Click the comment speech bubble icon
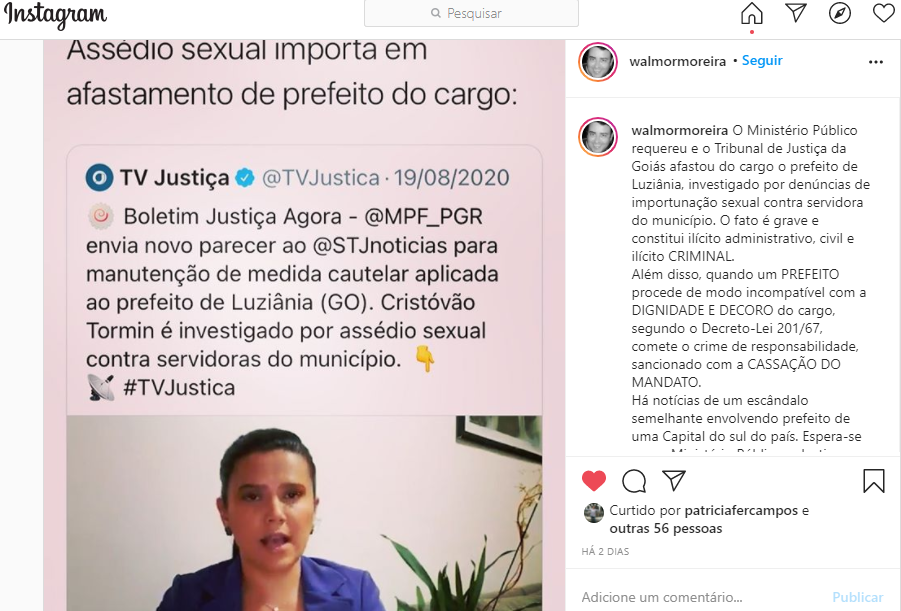This screenshot has width=901, height=611. [x=634, y=481]
